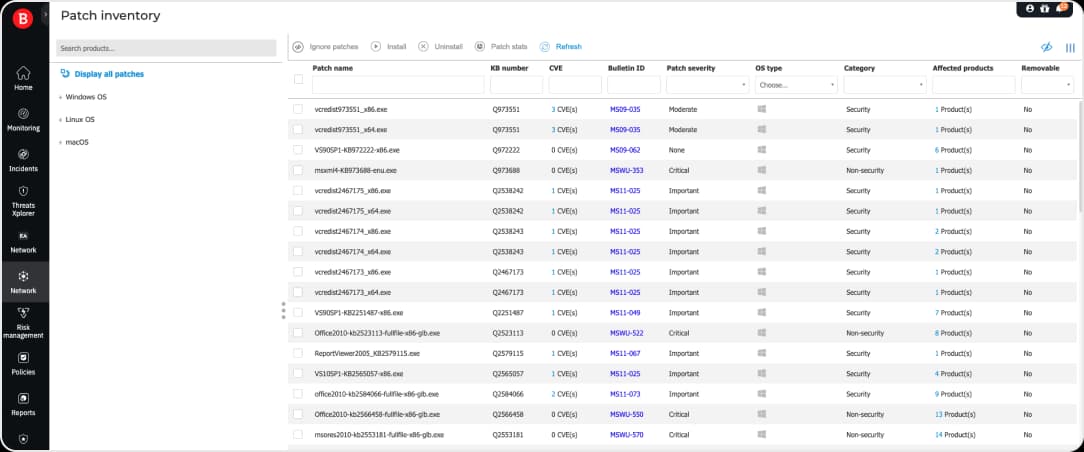Open Patch stats from the toolbar
Screen dimensions: 1084x452
(501, 46)
